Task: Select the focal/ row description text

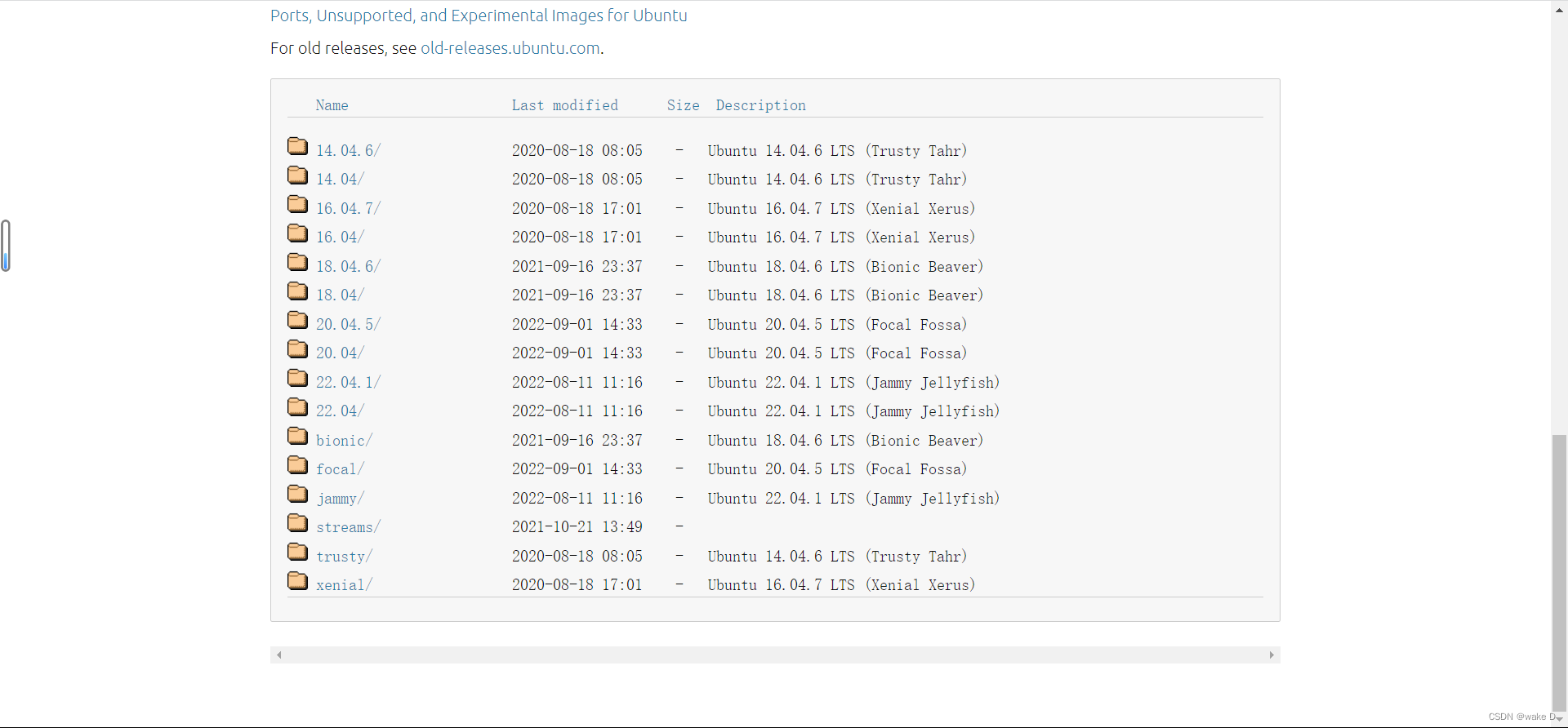Action: click(x=838, y=469)
